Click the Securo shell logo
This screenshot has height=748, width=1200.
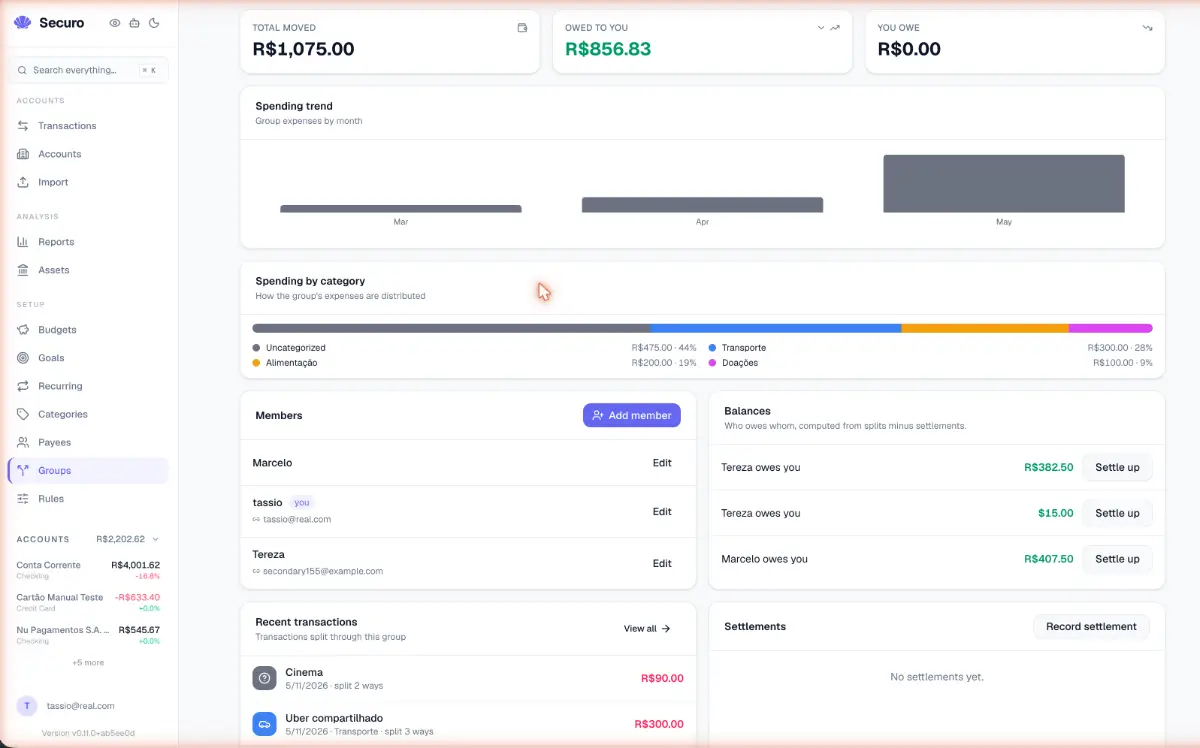pyautogui.click(x=23, y=22)
